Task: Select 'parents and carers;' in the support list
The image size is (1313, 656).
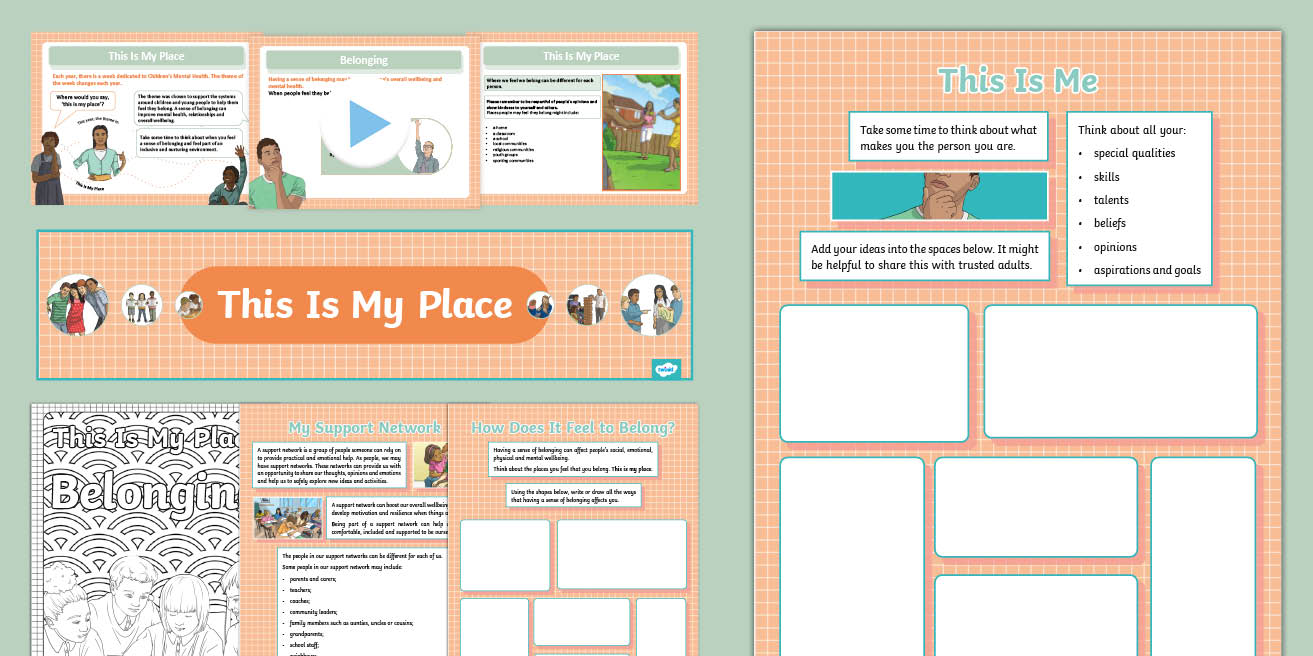Action: coord(312,579)
